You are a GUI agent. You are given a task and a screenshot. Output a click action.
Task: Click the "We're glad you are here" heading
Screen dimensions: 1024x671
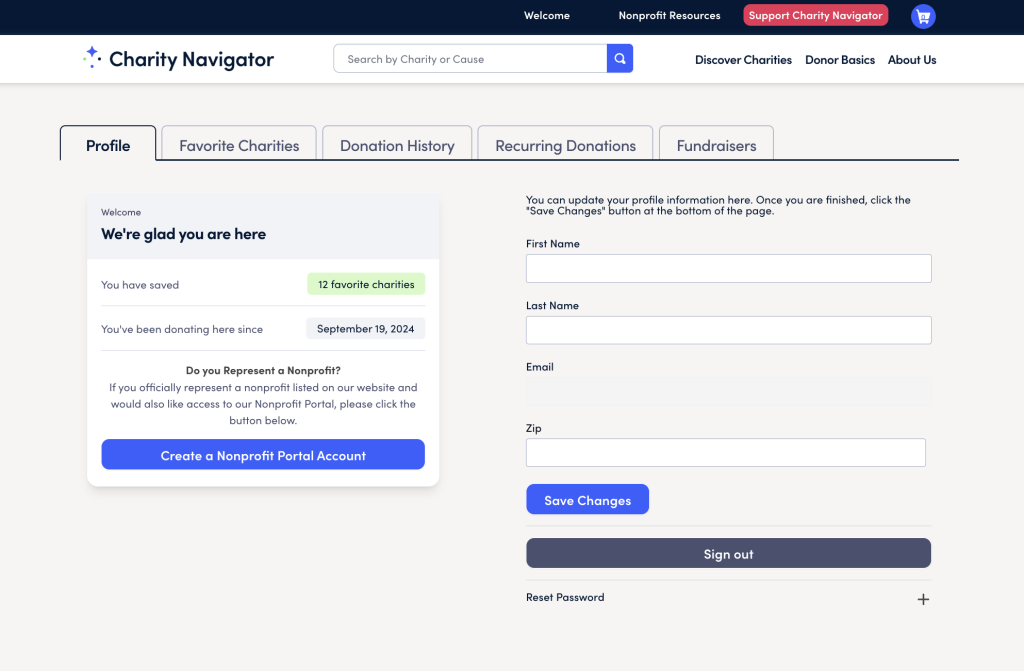[x=184, y=234]
